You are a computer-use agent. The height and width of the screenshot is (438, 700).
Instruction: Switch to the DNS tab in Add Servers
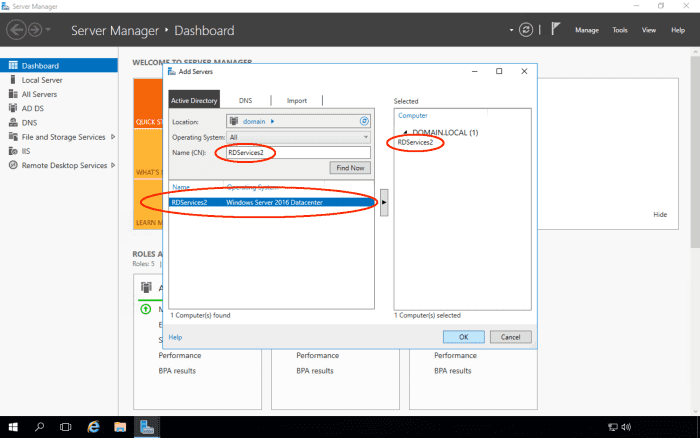[x=245, y=100]
